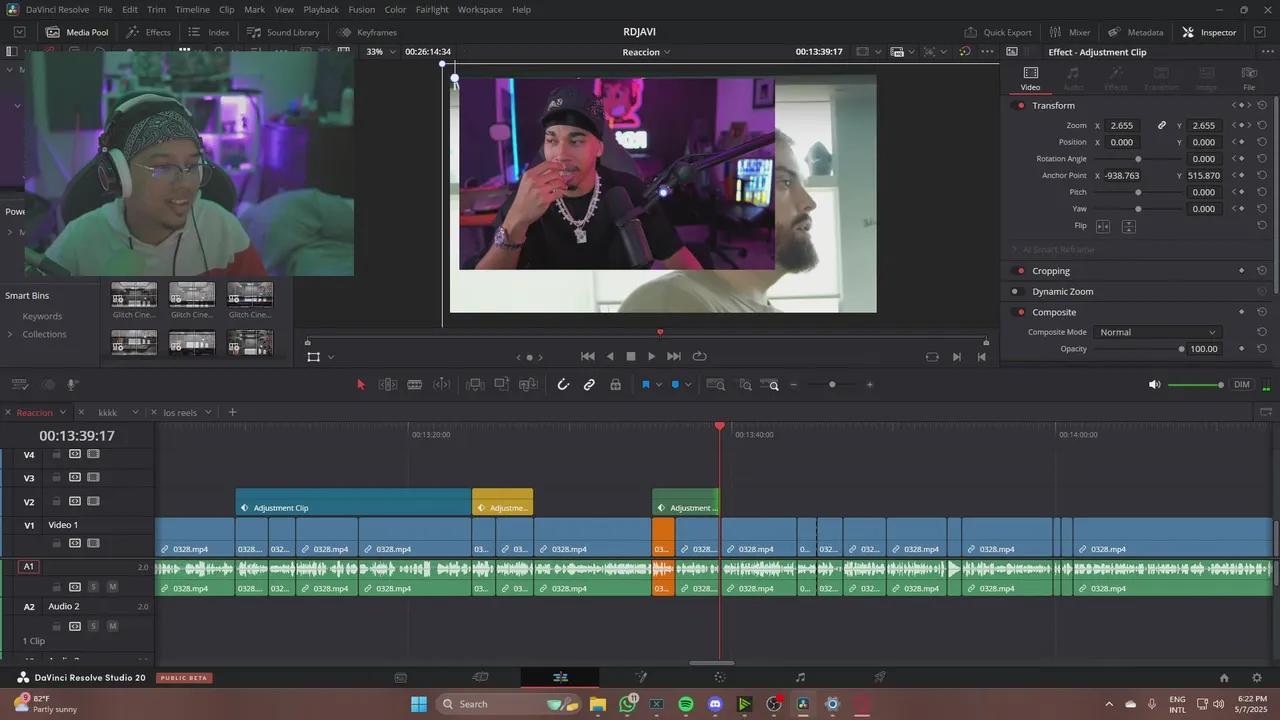Open the Keyframes panel
This screenshot has width=1280, height=720.
coord(367,32)
